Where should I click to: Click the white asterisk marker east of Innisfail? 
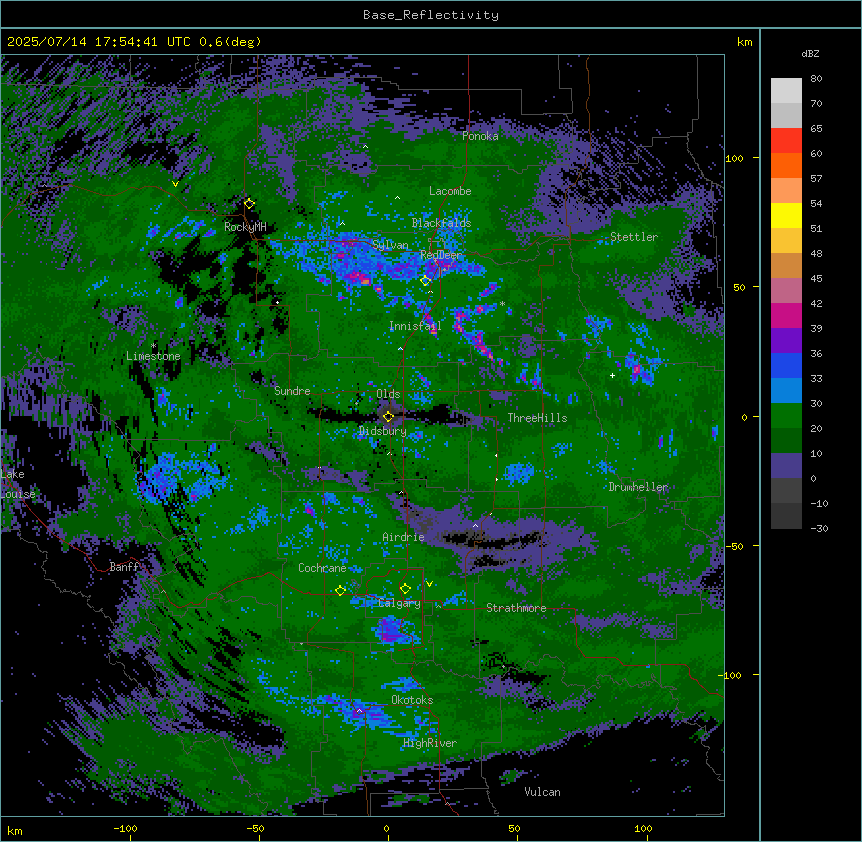pos(502,304)
